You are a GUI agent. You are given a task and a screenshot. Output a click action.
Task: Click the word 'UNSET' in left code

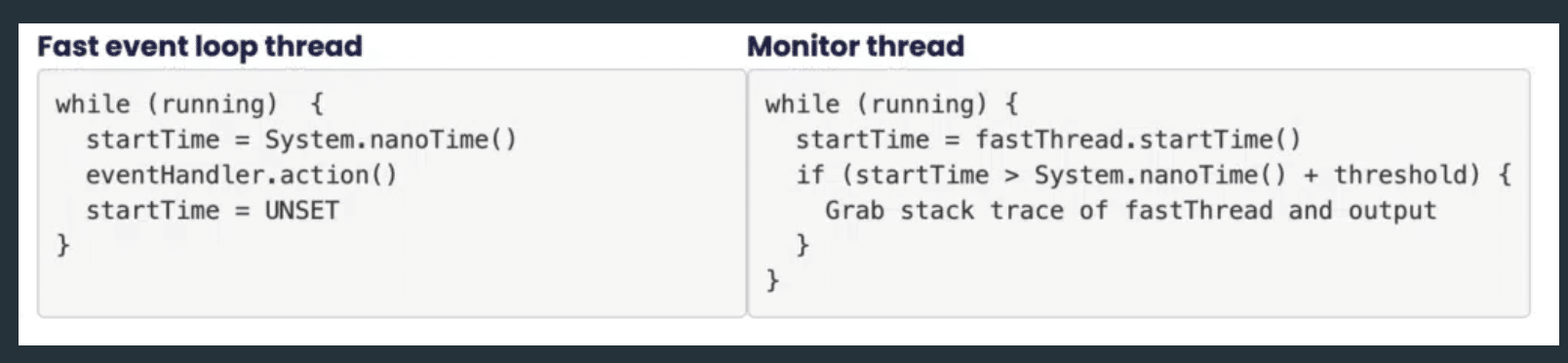302,210
